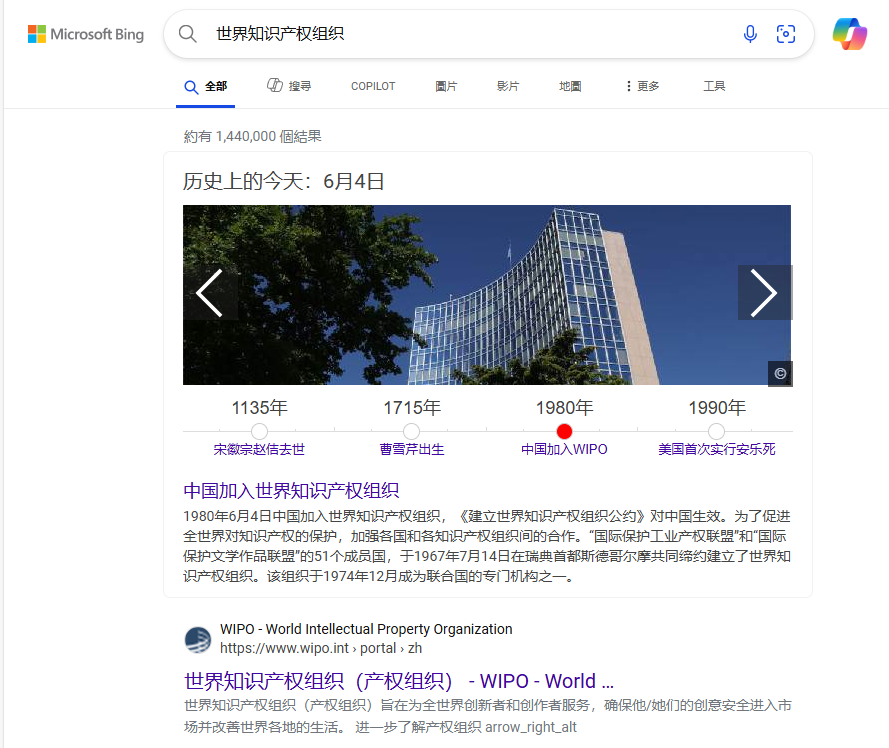
Task: Click the WIPO building image
Action: [487, 295]
